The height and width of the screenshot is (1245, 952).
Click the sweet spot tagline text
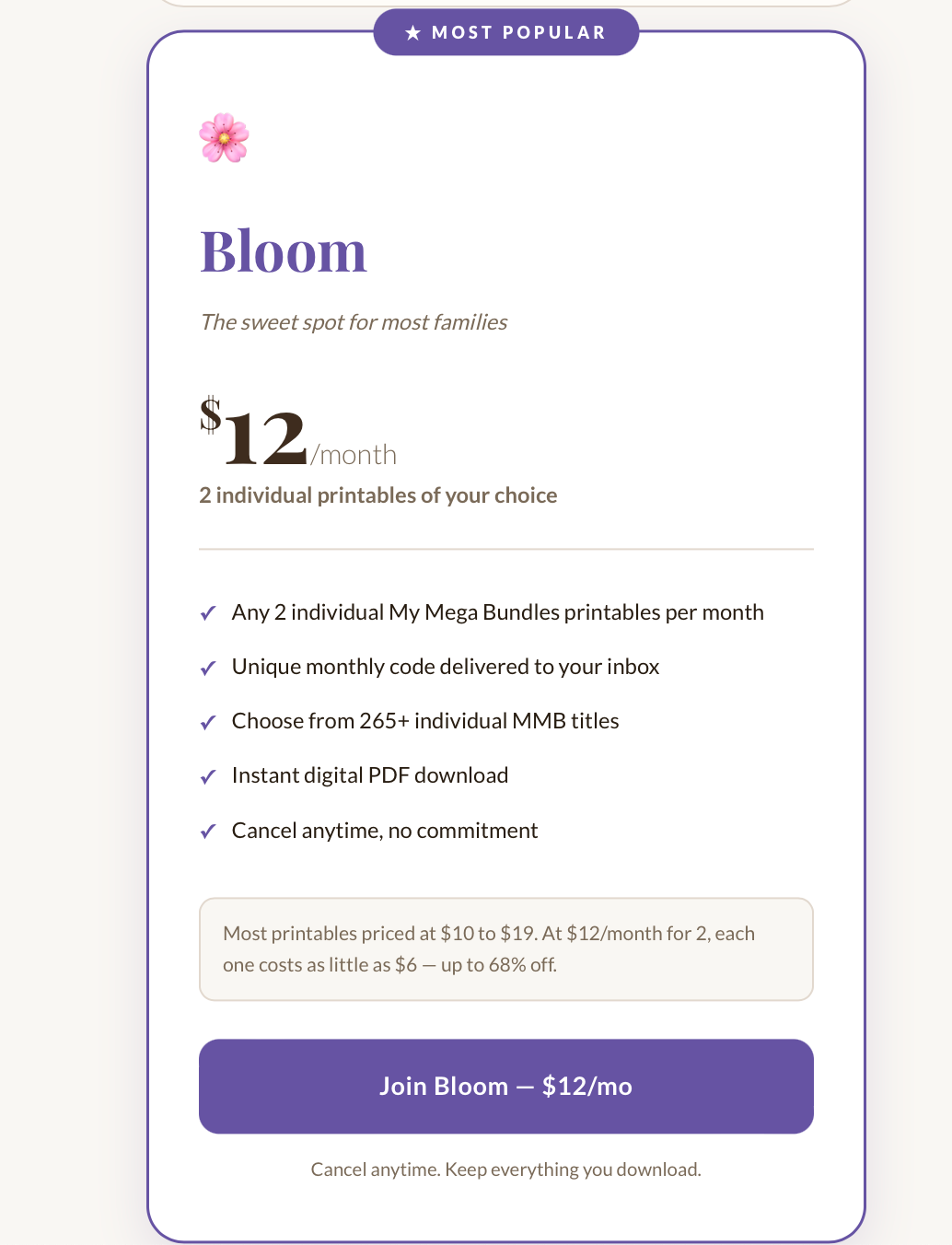(x=354, y=322)
